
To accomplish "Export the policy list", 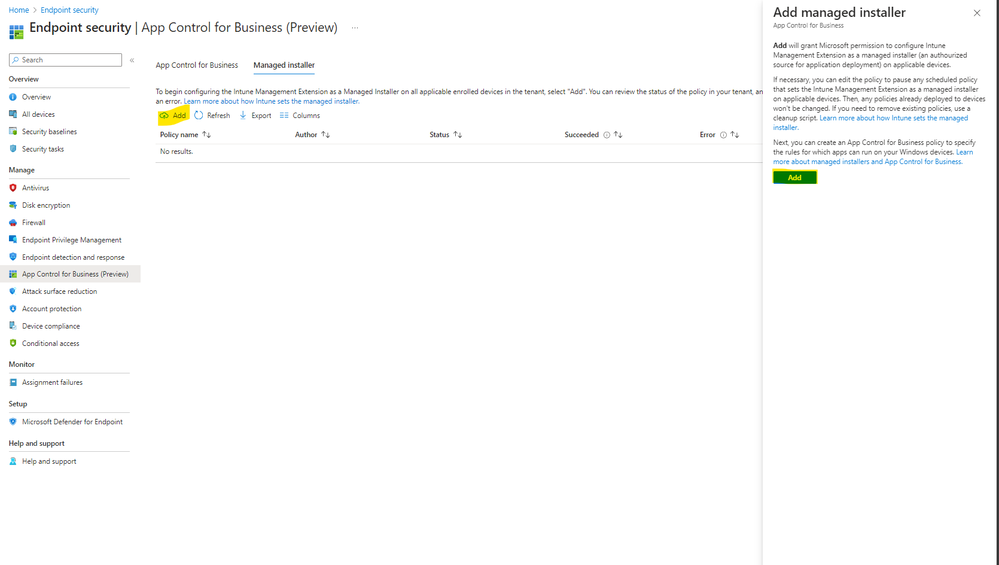I will point(255,115).
